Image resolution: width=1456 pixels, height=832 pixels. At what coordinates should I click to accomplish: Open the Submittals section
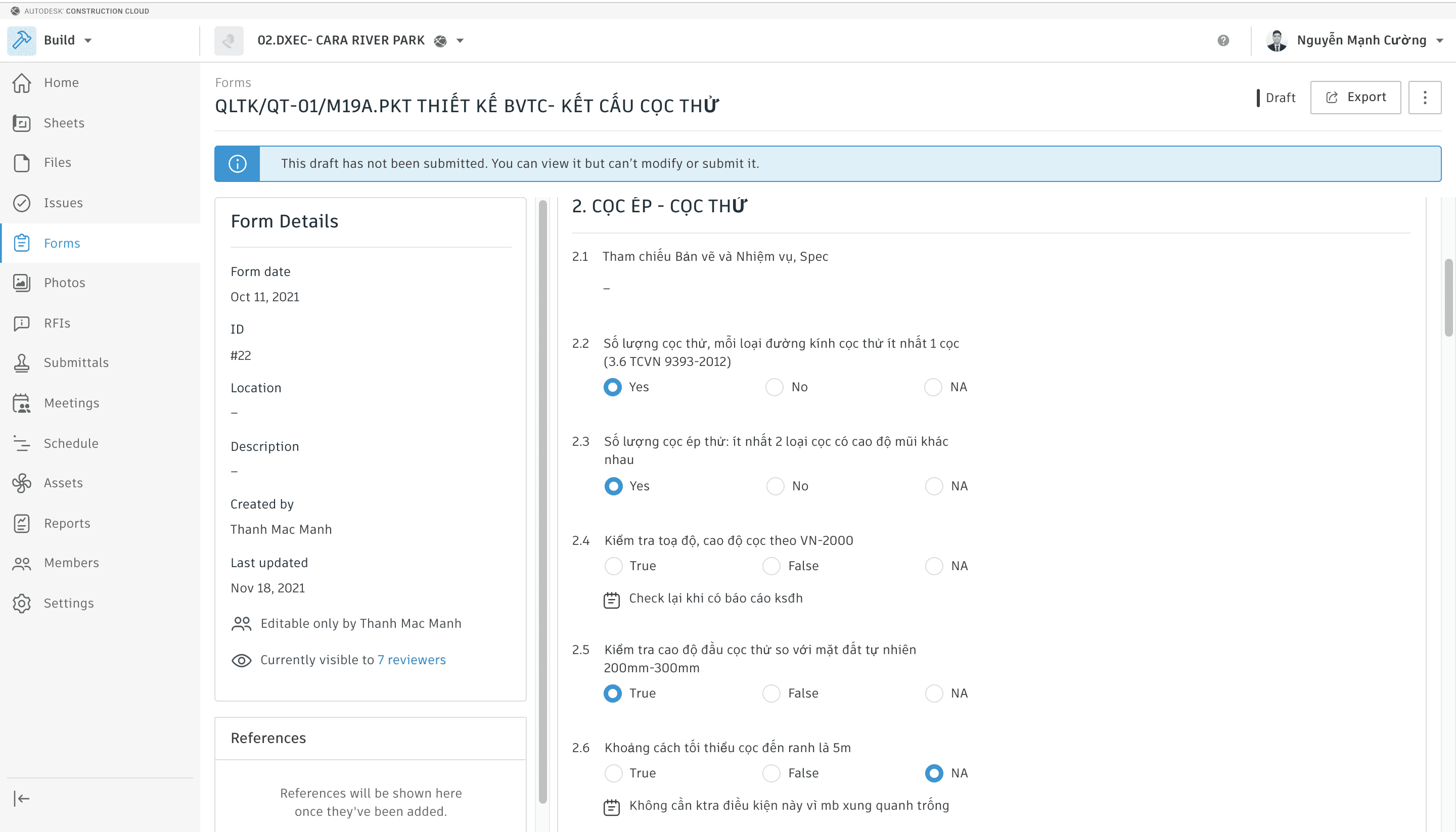(76, 363)
